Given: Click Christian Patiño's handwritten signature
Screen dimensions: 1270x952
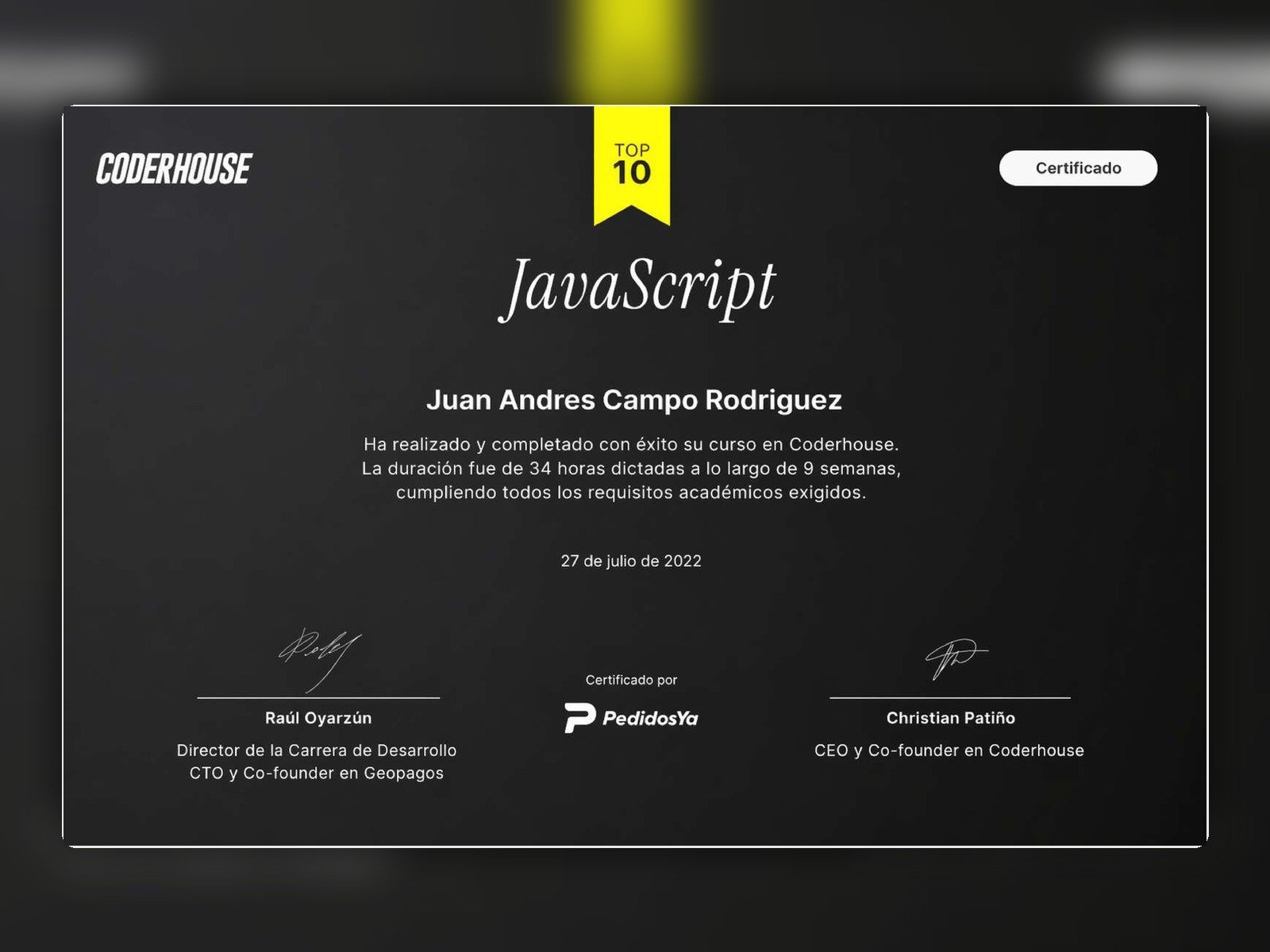Looking at the screenshot, I should pos(956,658).
